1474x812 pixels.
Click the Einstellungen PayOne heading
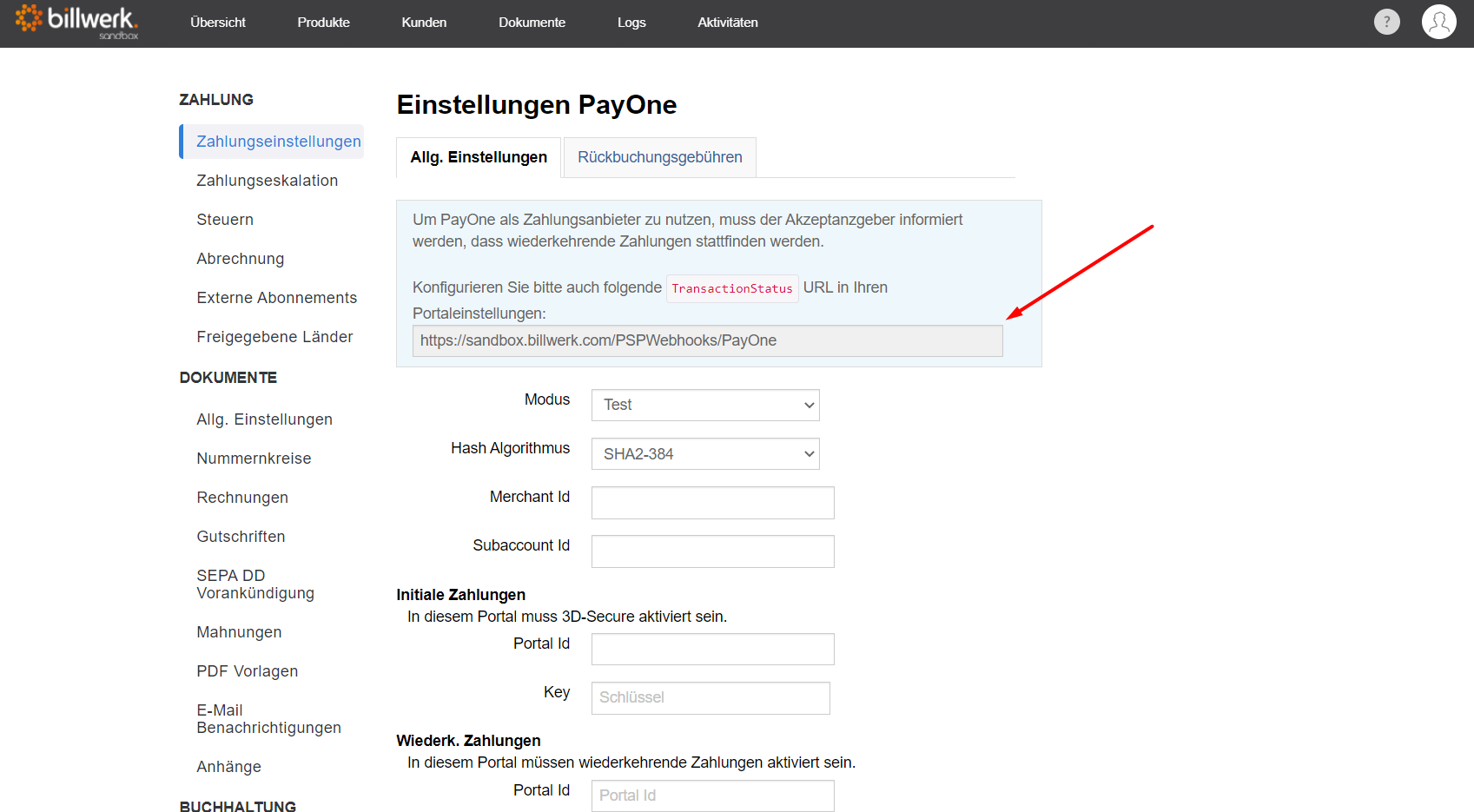click(x=536, y=104)
